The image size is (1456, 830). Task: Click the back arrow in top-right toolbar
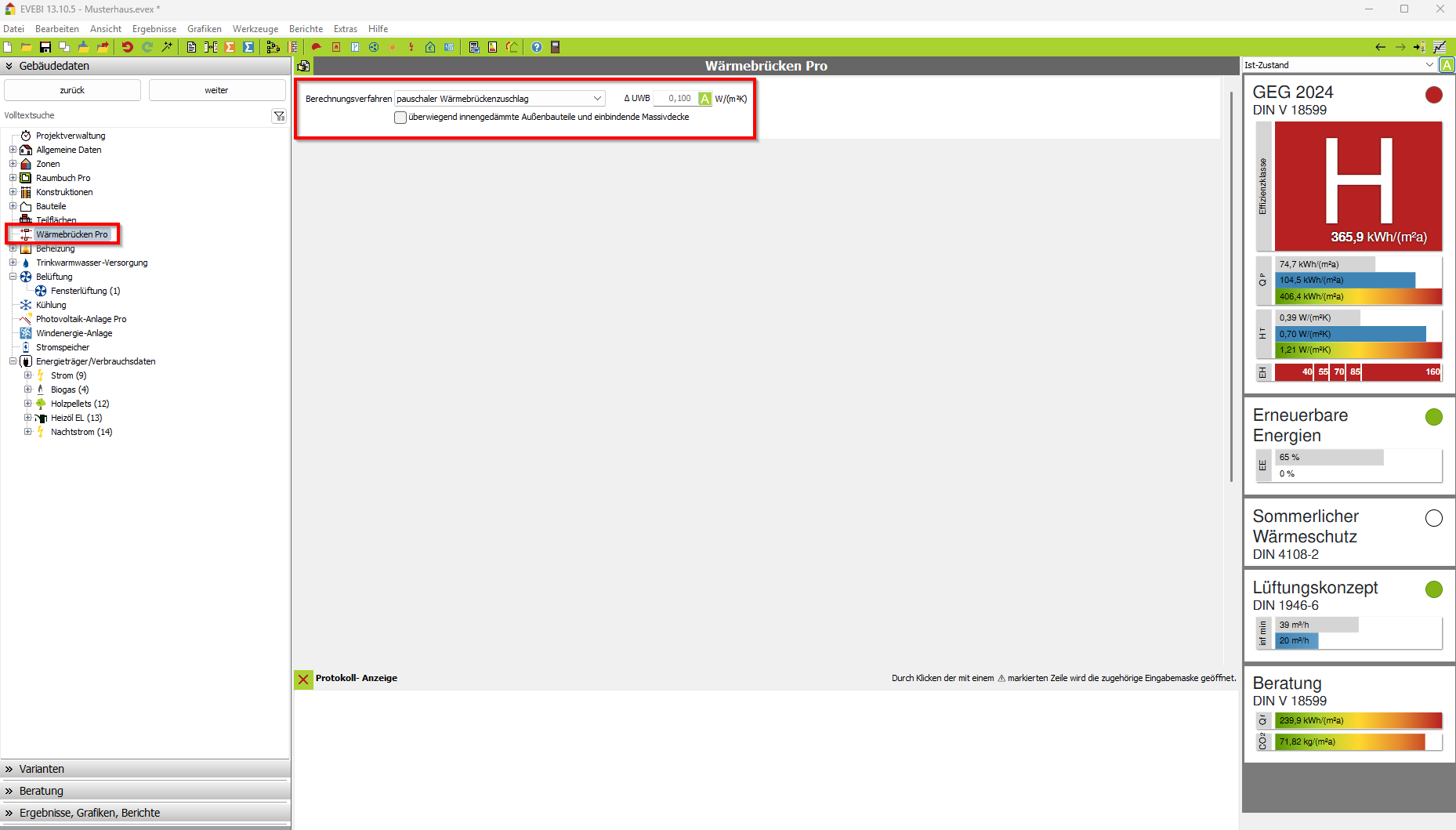[1380, 47]
